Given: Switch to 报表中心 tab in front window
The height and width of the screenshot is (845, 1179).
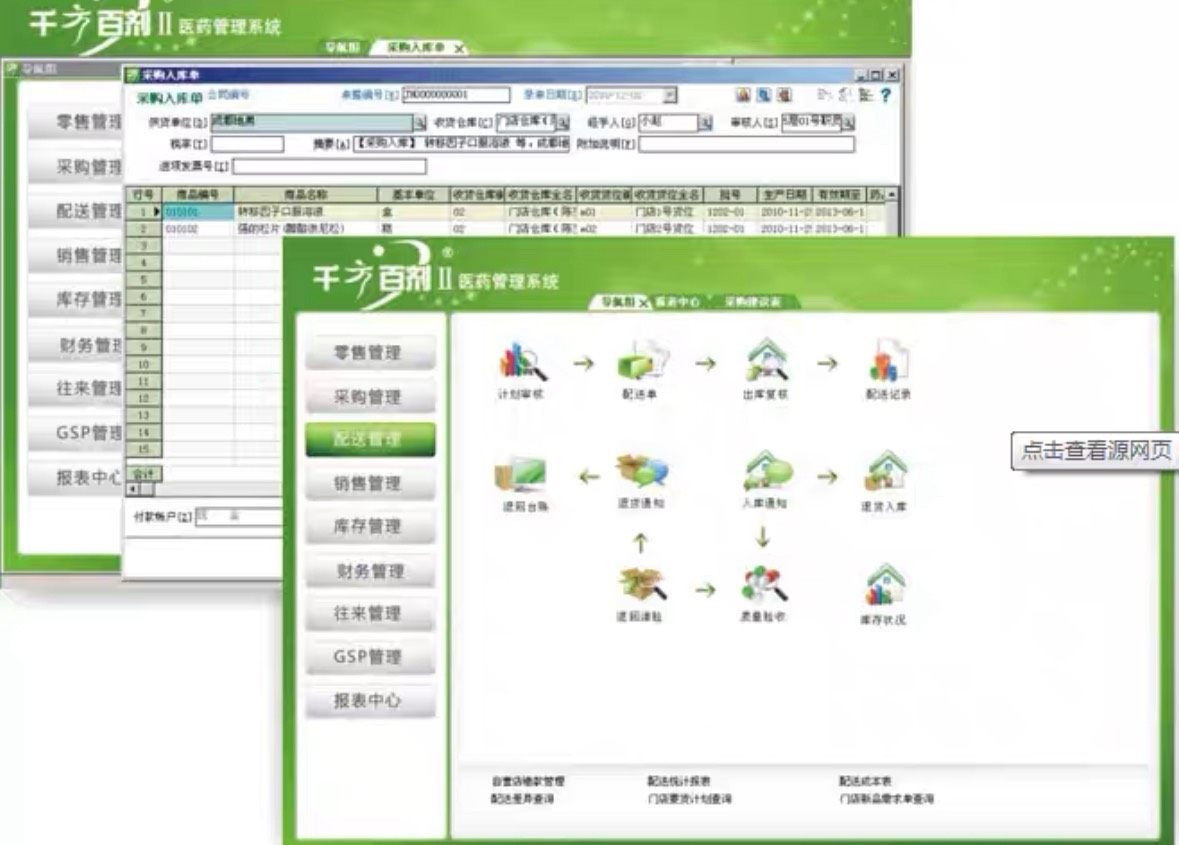Looking at the screenshot, I should 677,301.
